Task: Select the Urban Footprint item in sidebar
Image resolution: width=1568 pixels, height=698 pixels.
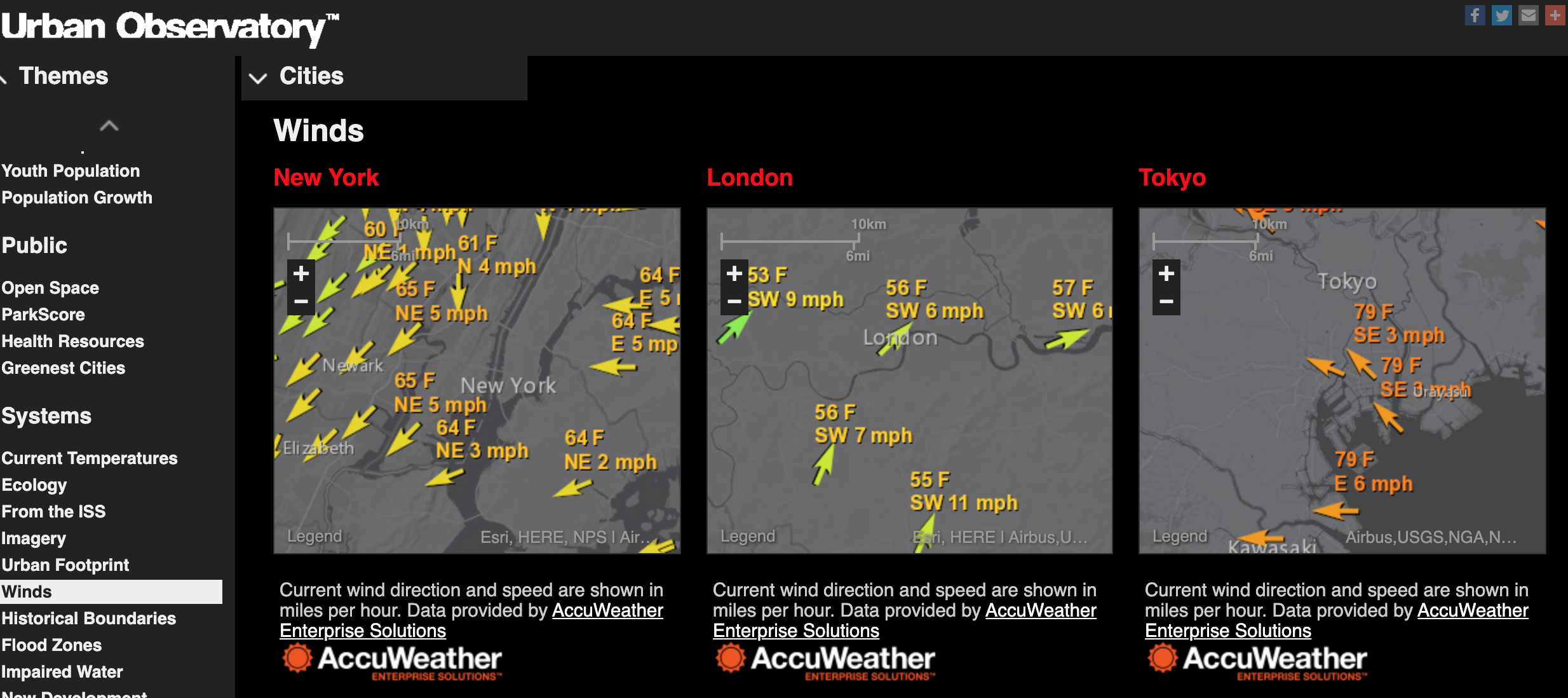Action: tap(64, 564)
